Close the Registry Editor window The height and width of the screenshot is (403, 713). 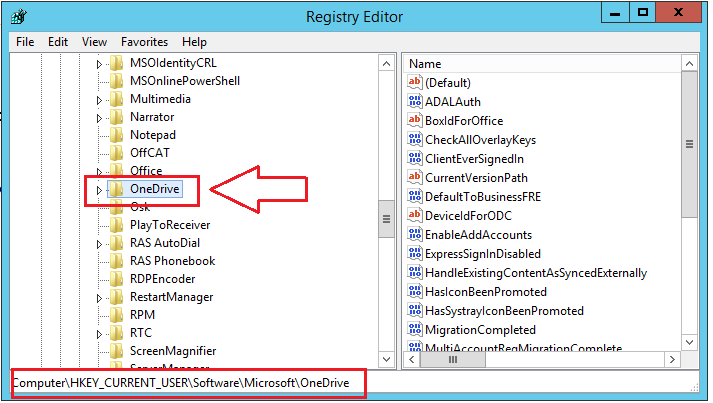678,13
